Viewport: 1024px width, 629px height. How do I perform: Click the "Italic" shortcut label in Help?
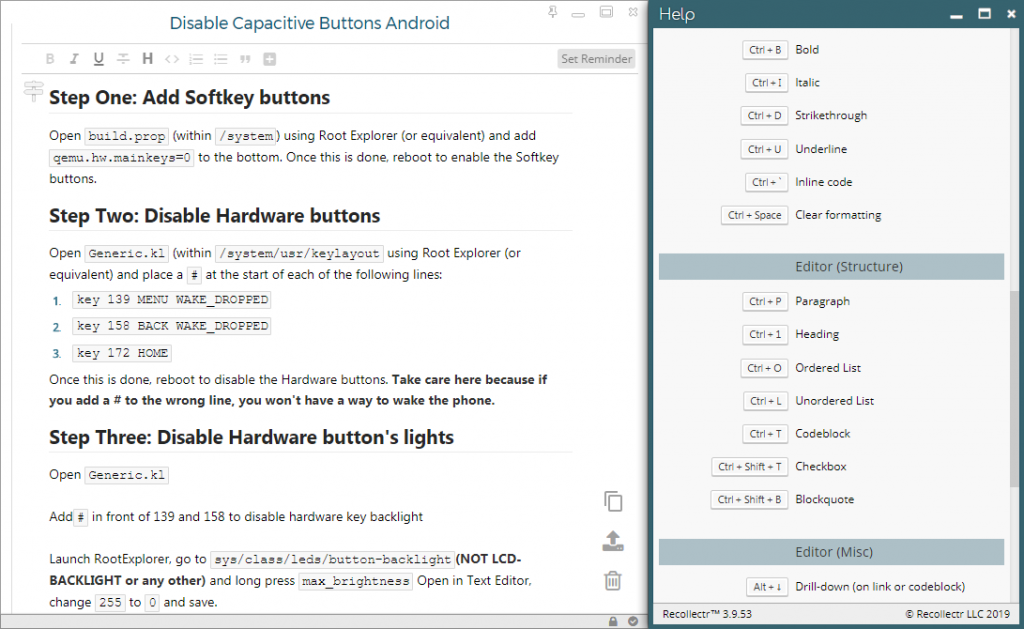[x=807, y=82]
